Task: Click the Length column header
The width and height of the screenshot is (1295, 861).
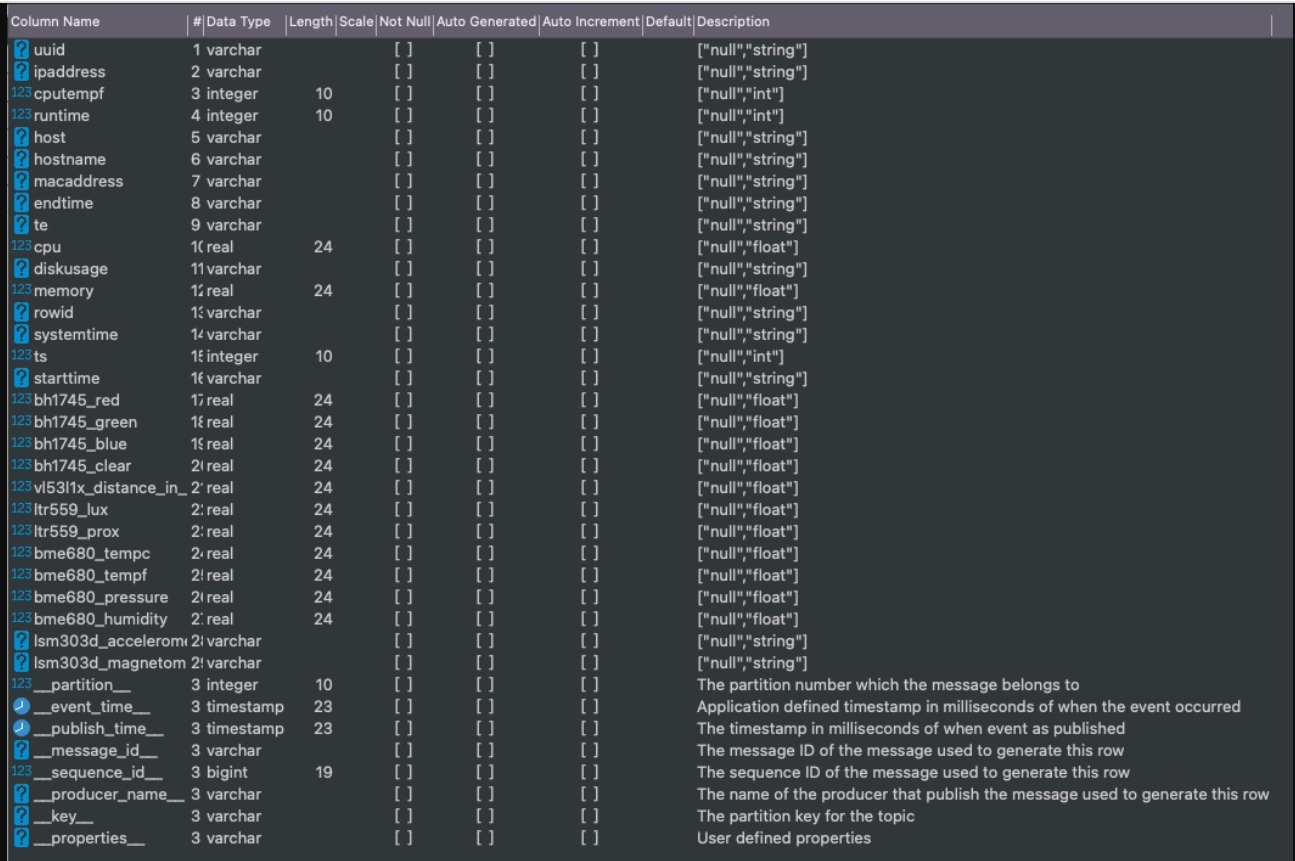Action: 310,22
